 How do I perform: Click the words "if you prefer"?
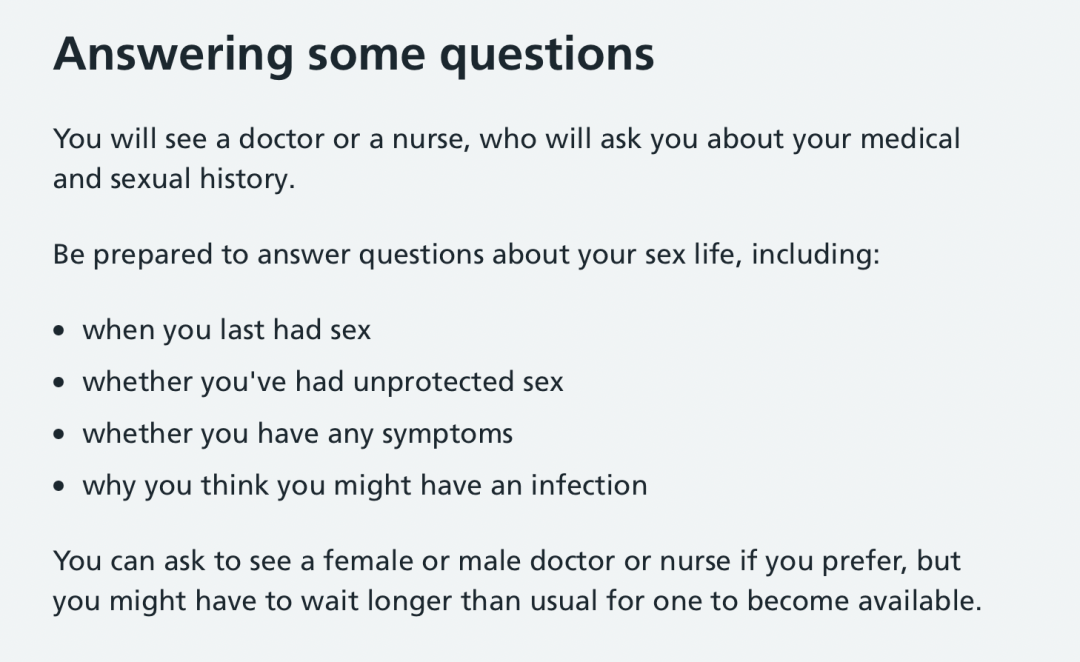tap(820, 561)
